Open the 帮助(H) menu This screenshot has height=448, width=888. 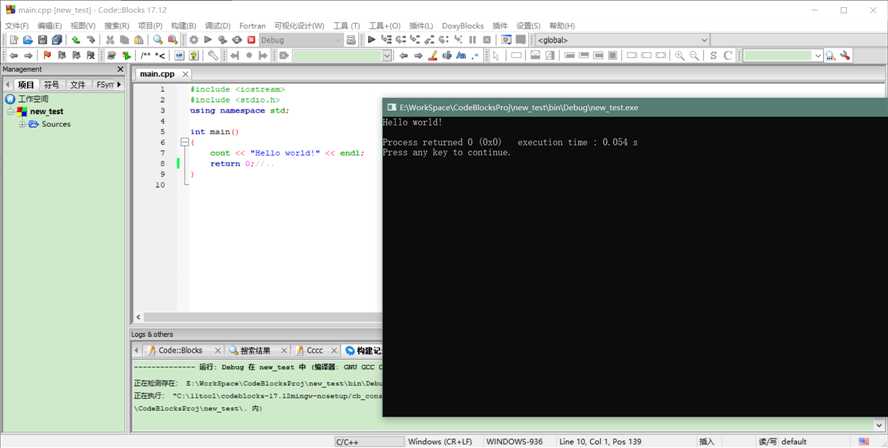[x=562, y=25]
